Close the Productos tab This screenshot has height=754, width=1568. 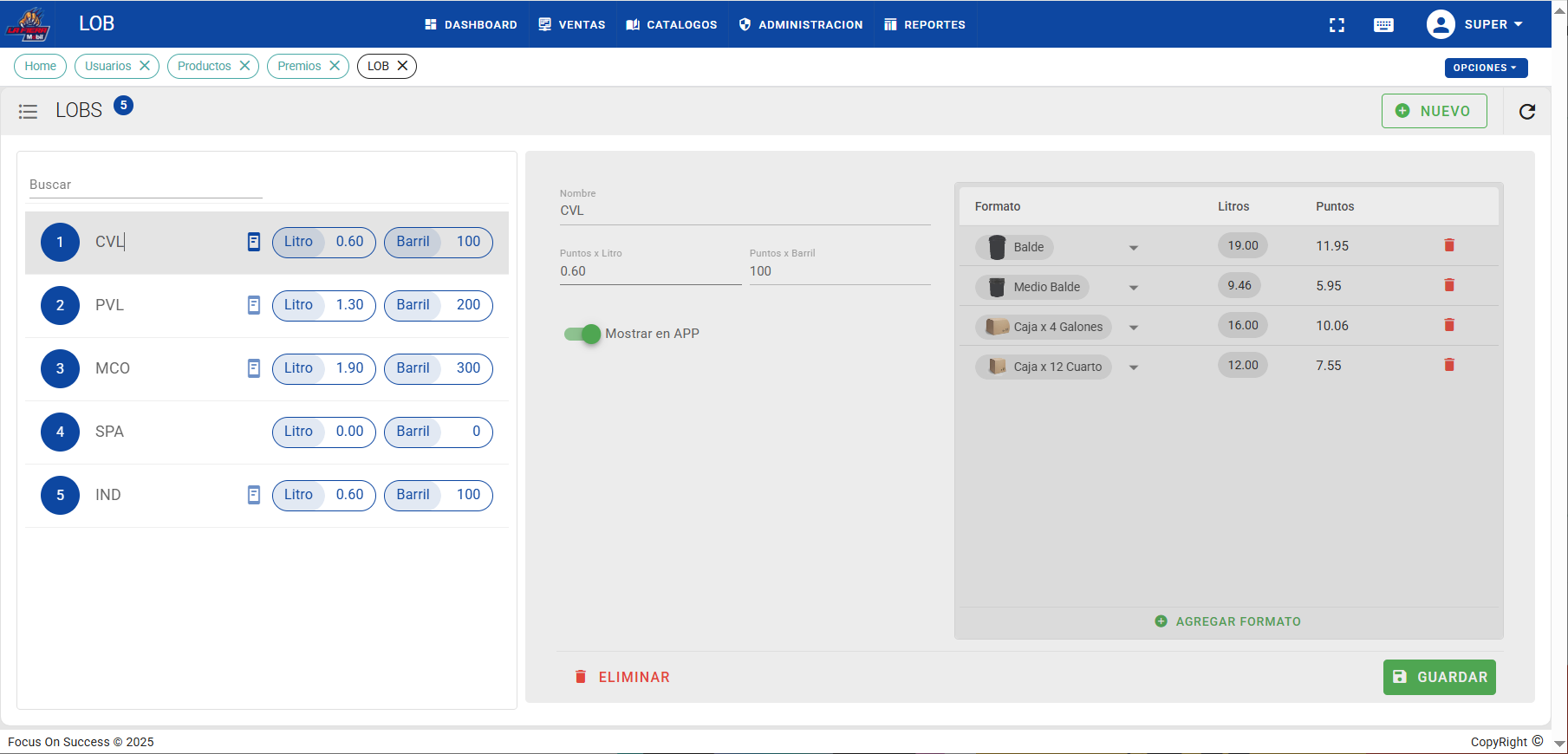pos(245,66)
